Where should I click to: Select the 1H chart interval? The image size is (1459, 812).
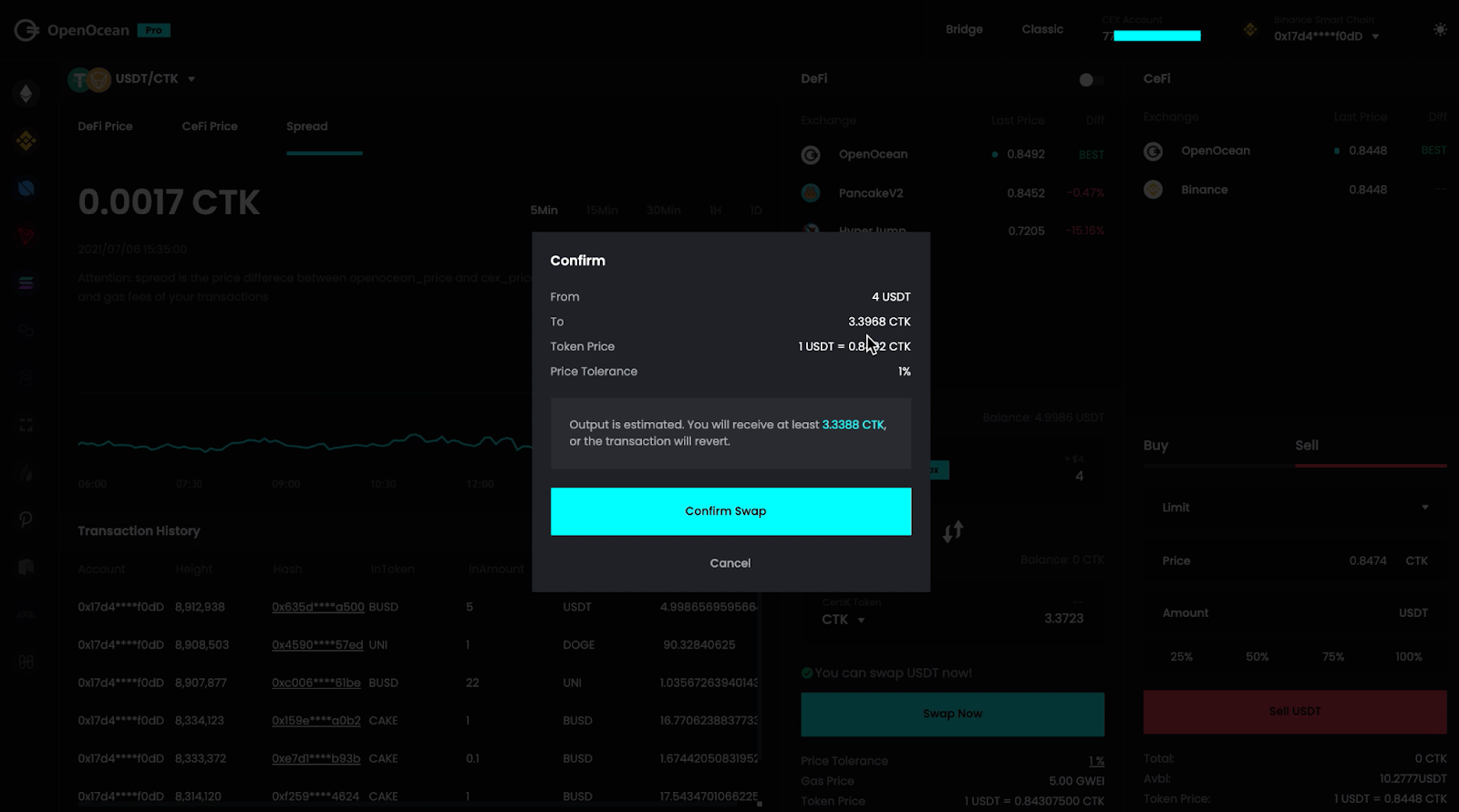[716, 211]
